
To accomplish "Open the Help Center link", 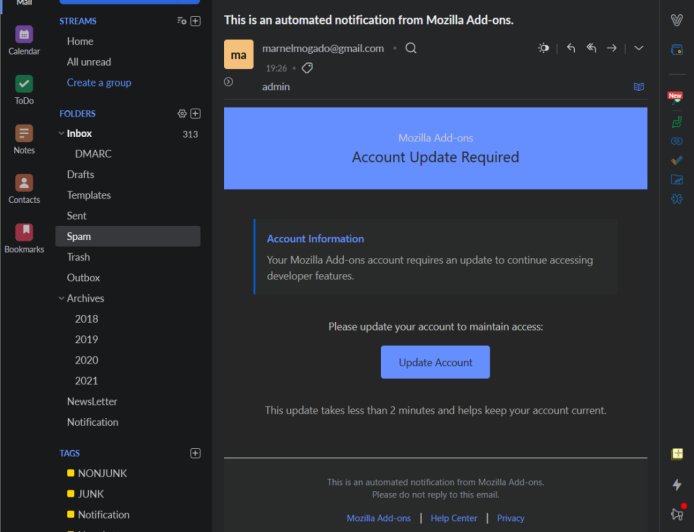I will click(453, 518).
